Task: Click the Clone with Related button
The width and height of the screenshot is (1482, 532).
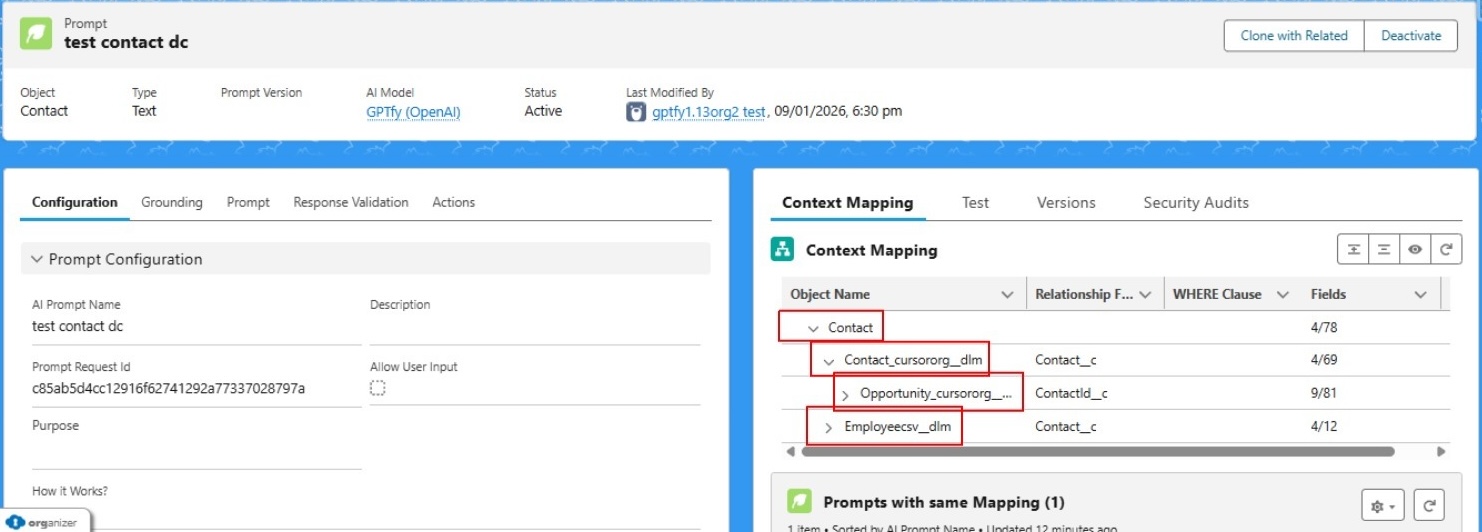Action: tap(1294, 35)
